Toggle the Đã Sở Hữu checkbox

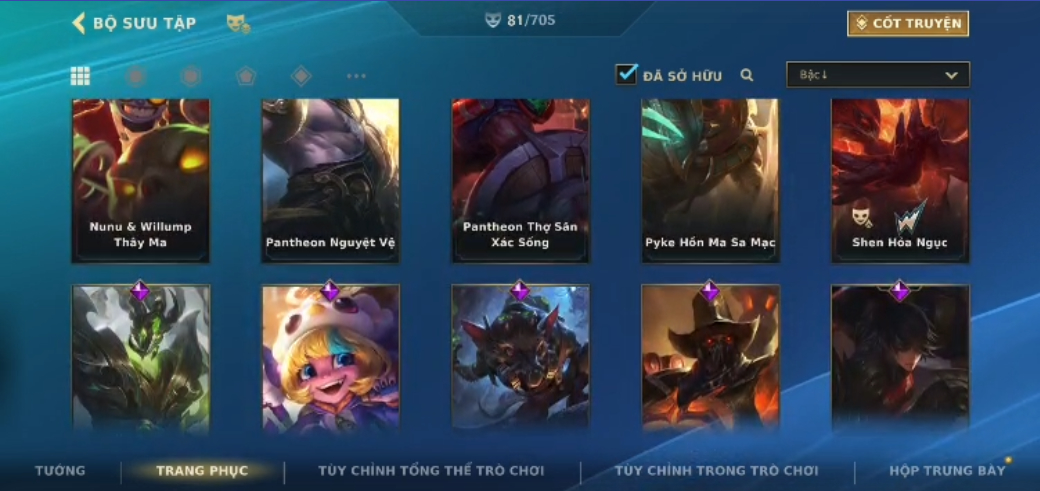click(626, 74)
